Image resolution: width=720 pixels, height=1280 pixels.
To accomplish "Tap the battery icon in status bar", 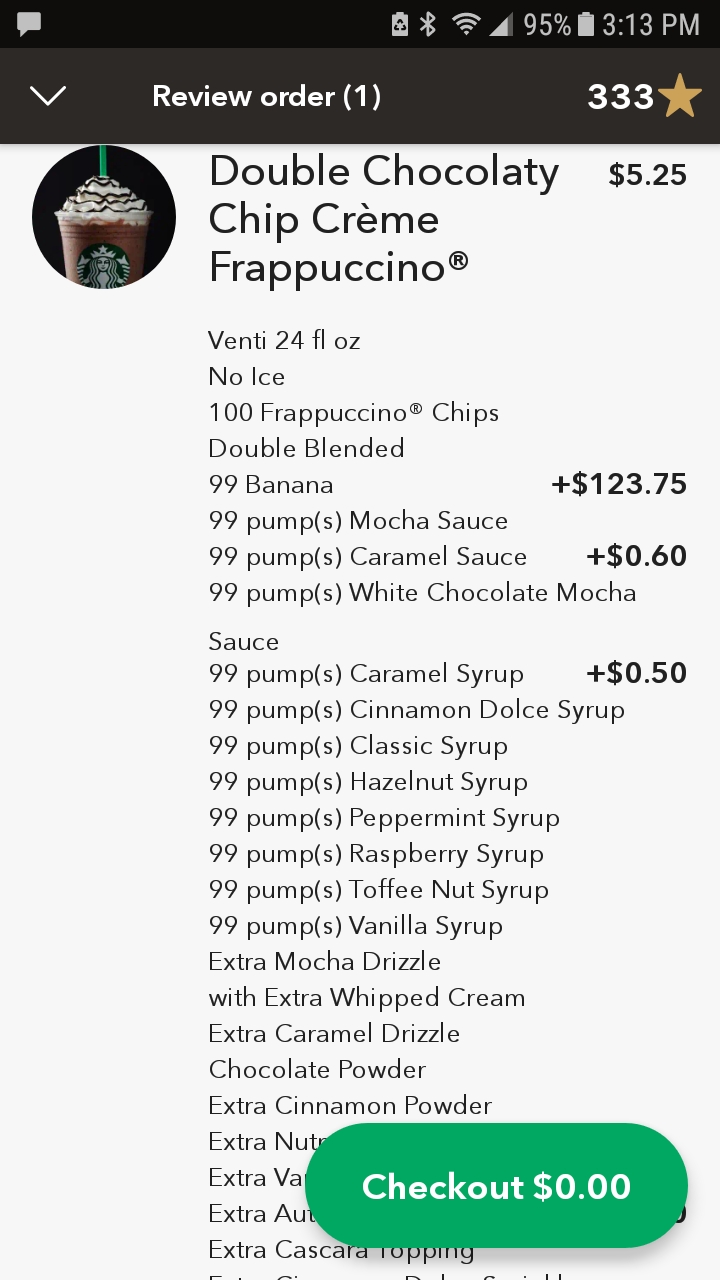I will 586,24.
